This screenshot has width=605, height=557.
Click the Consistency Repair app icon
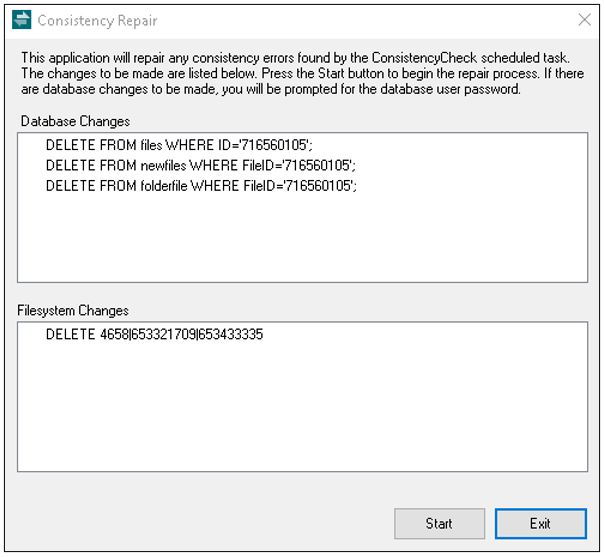[22, 20]
